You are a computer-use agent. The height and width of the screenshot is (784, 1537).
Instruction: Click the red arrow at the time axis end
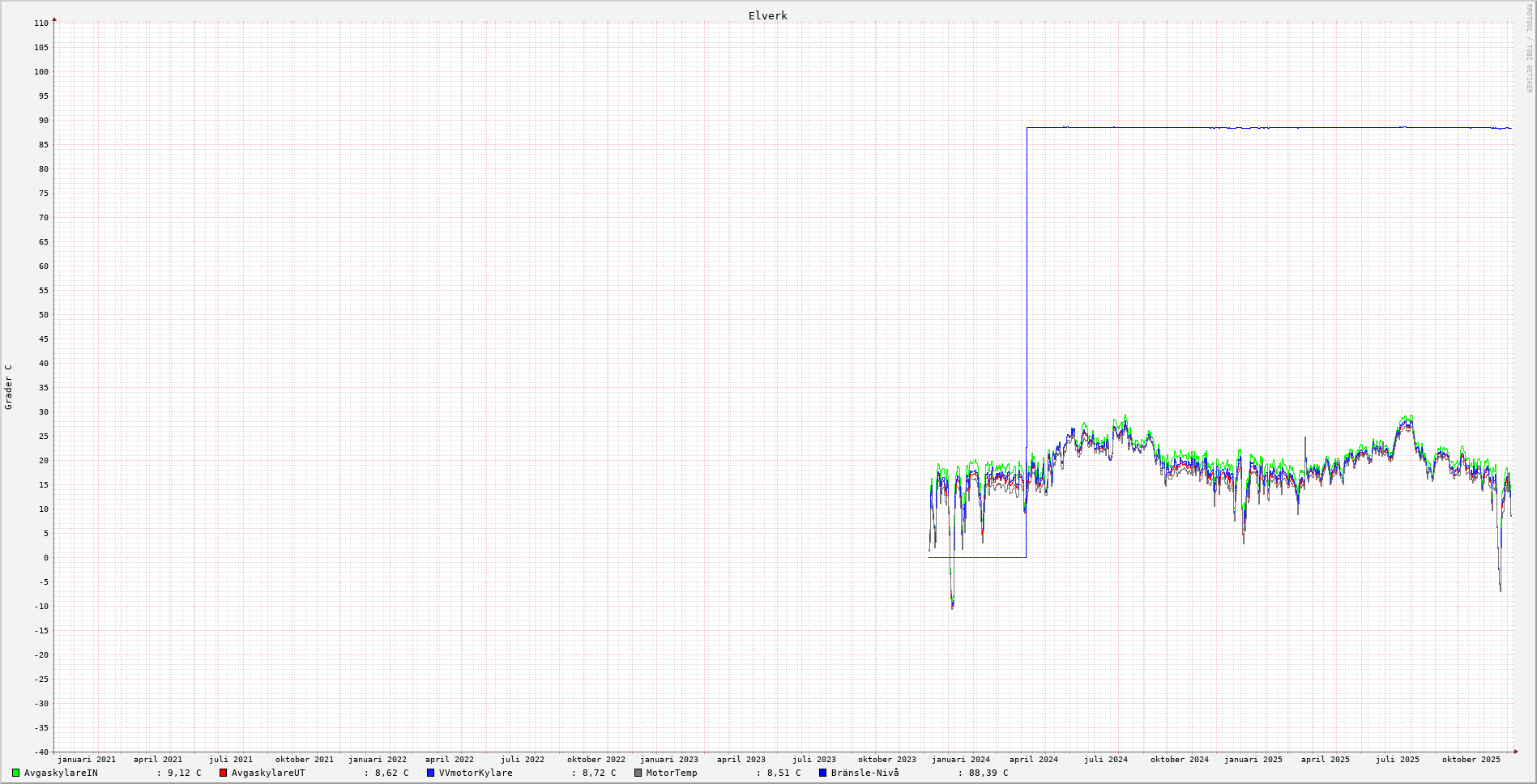1515,752
